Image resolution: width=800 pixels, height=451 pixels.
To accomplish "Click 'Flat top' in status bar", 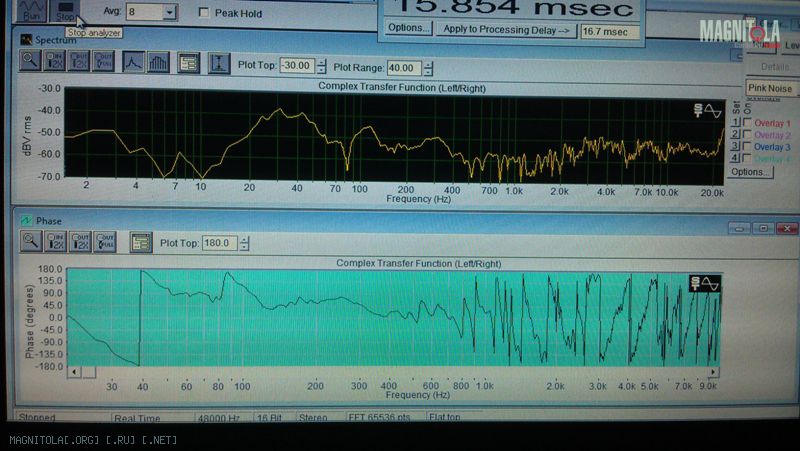I will (445, 417).
